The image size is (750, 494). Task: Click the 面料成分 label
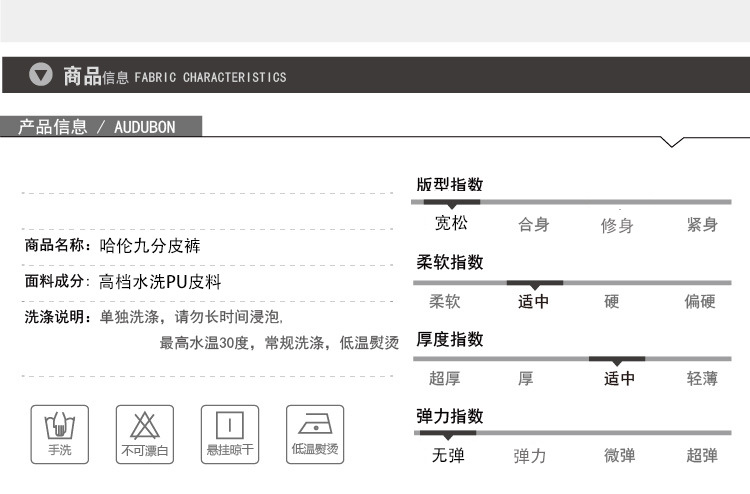pyautogui.click(x=55, y=281)
